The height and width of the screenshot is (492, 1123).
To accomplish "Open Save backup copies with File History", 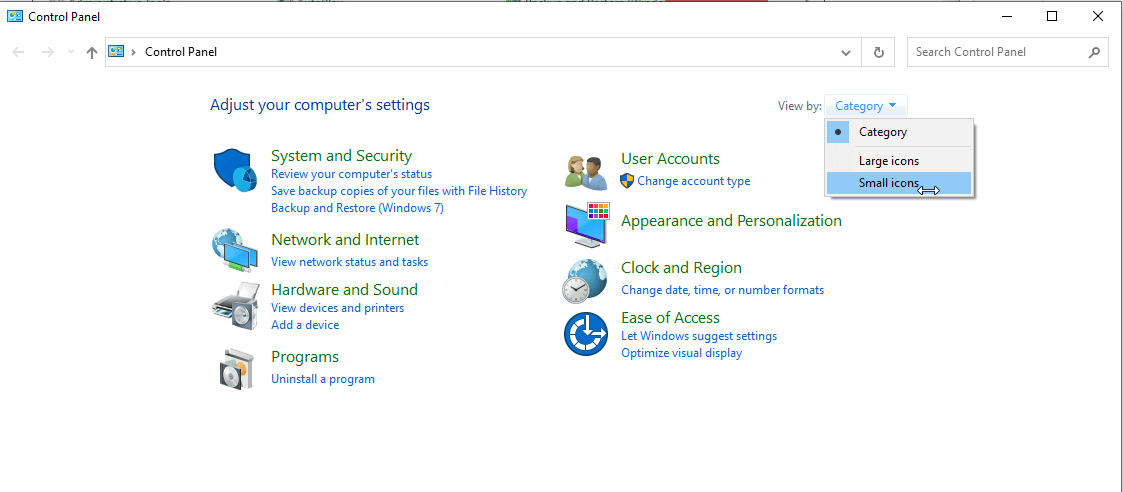I will click(399, 191).
